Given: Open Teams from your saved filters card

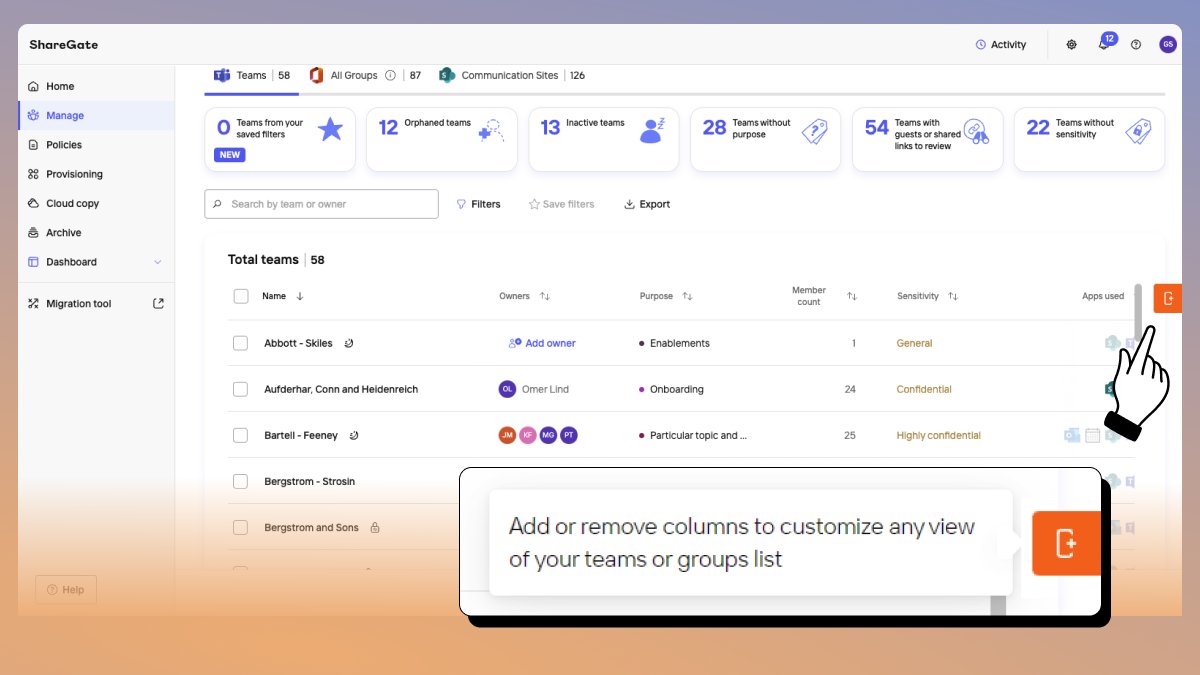Looking at the screenshot, I should (280, 139).
